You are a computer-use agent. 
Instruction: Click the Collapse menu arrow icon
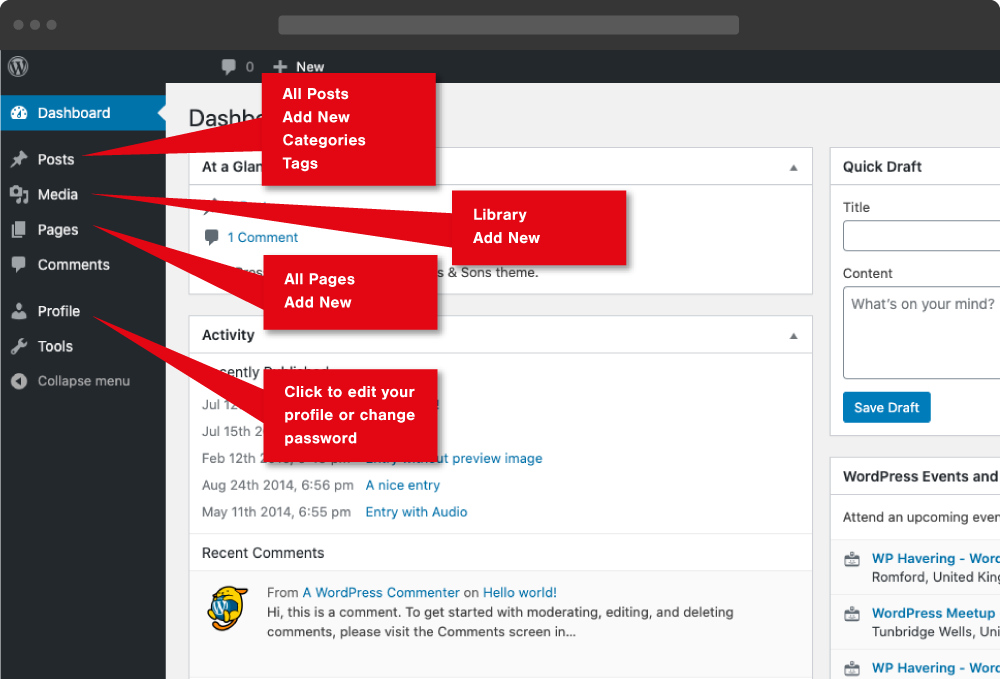click(x=19, y=381)
